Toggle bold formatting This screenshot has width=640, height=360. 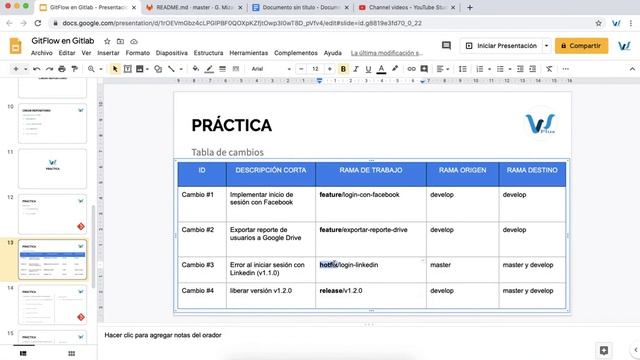pyautogui.click(x=343, y=69)
